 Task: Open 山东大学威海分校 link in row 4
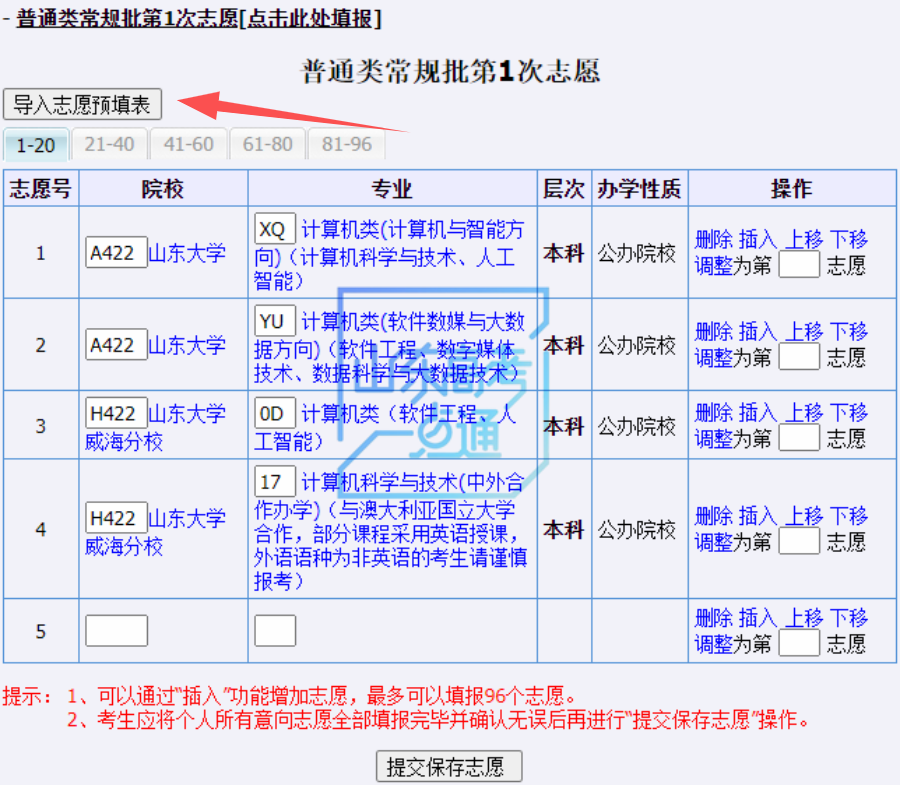click(x=155, y=532)
